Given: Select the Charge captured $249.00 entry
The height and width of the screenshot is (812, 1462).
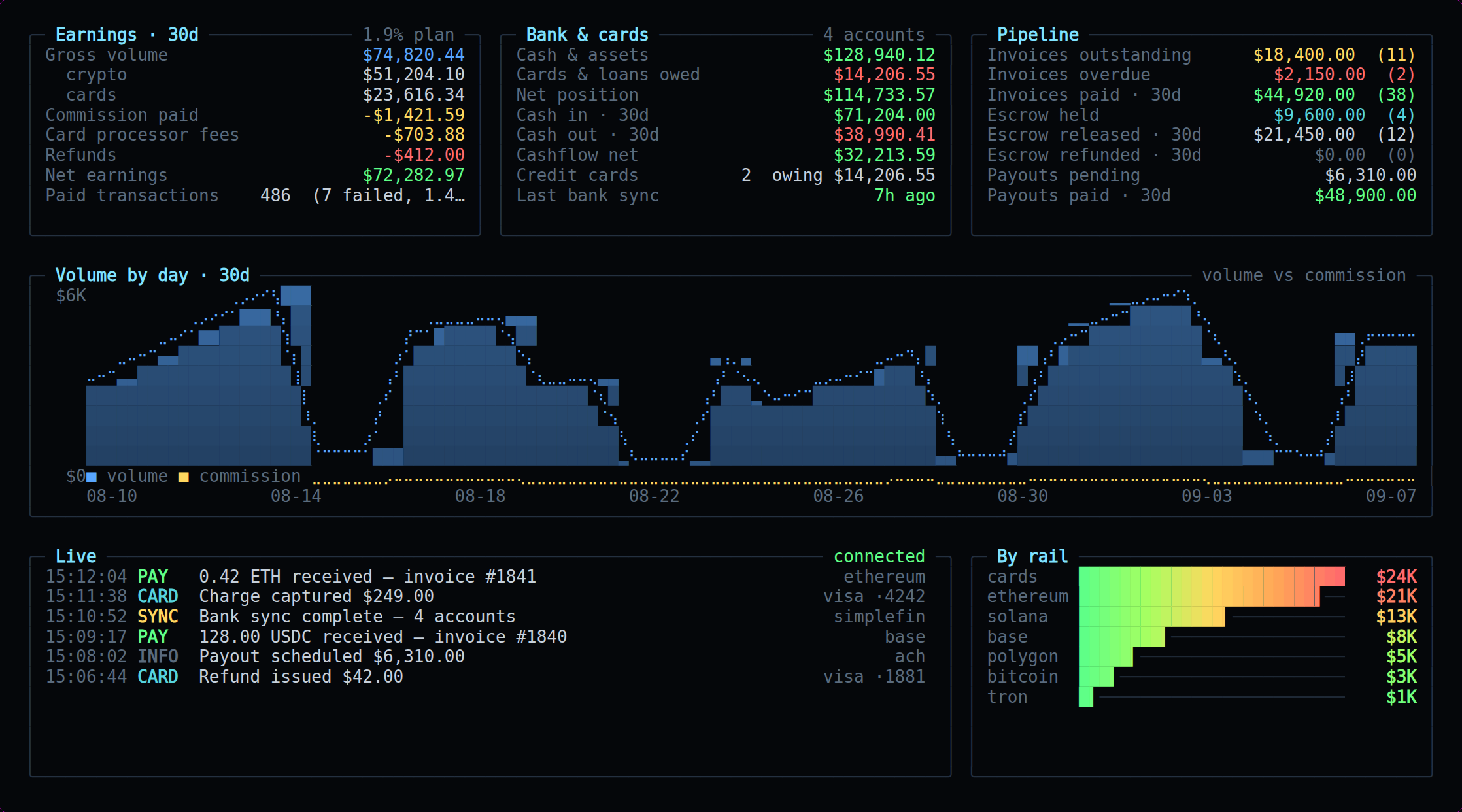Looking at the screenshot, I should pyautogui.click(x=485, y=596).
